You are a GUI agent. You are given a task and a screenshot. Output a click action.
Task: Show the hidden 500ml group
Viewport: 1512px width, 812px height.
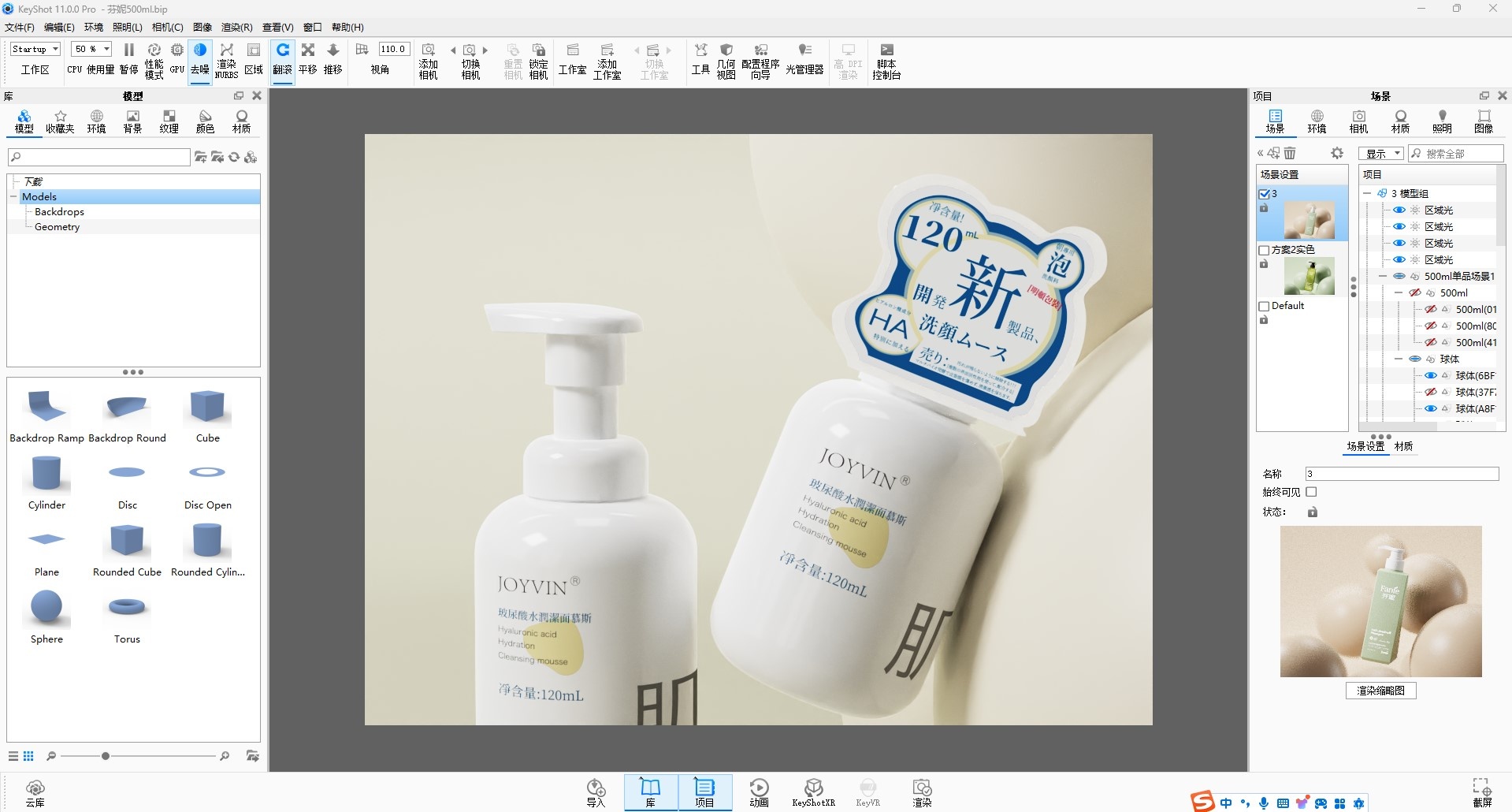tap(1415, 293)
